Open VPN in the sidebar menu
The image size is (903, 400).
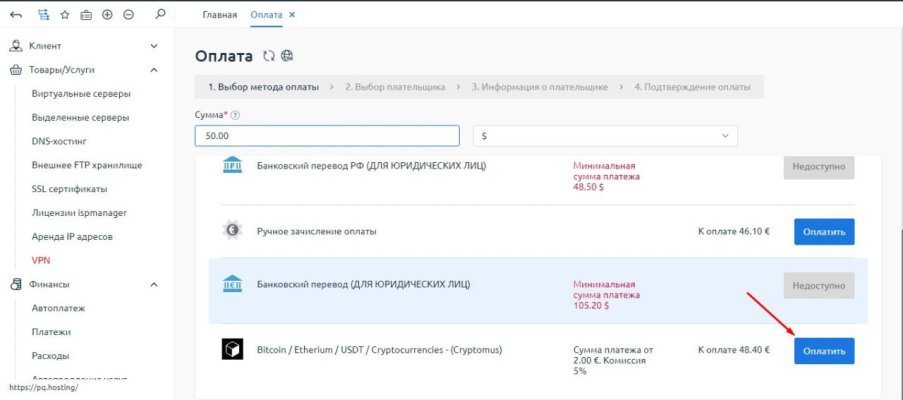point(41,260)
